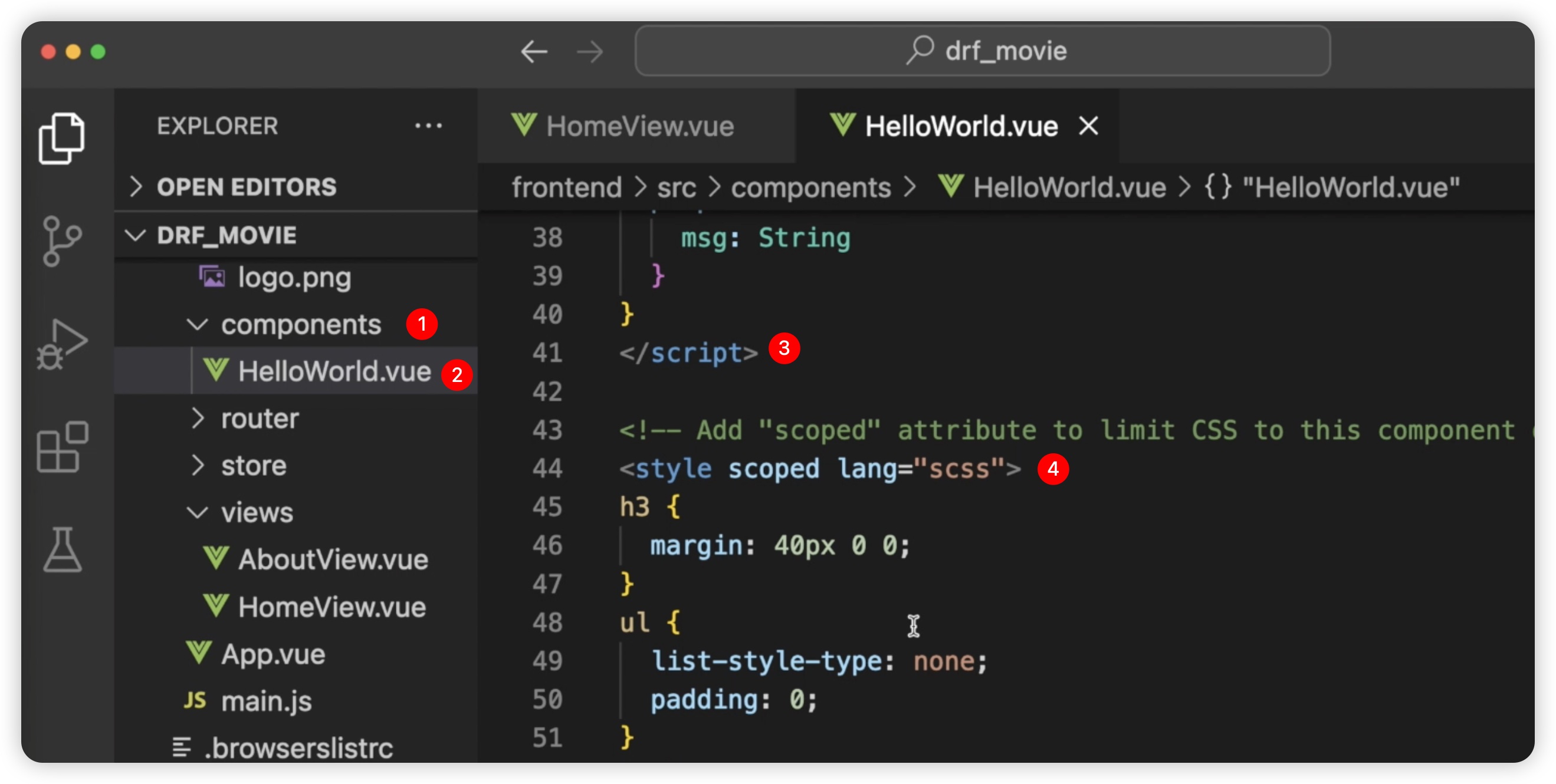The height and width of the screenshot is (784, 1556).
Task: Click the Vue icon in the breadcrumb
Action: [x=951, y=186]
